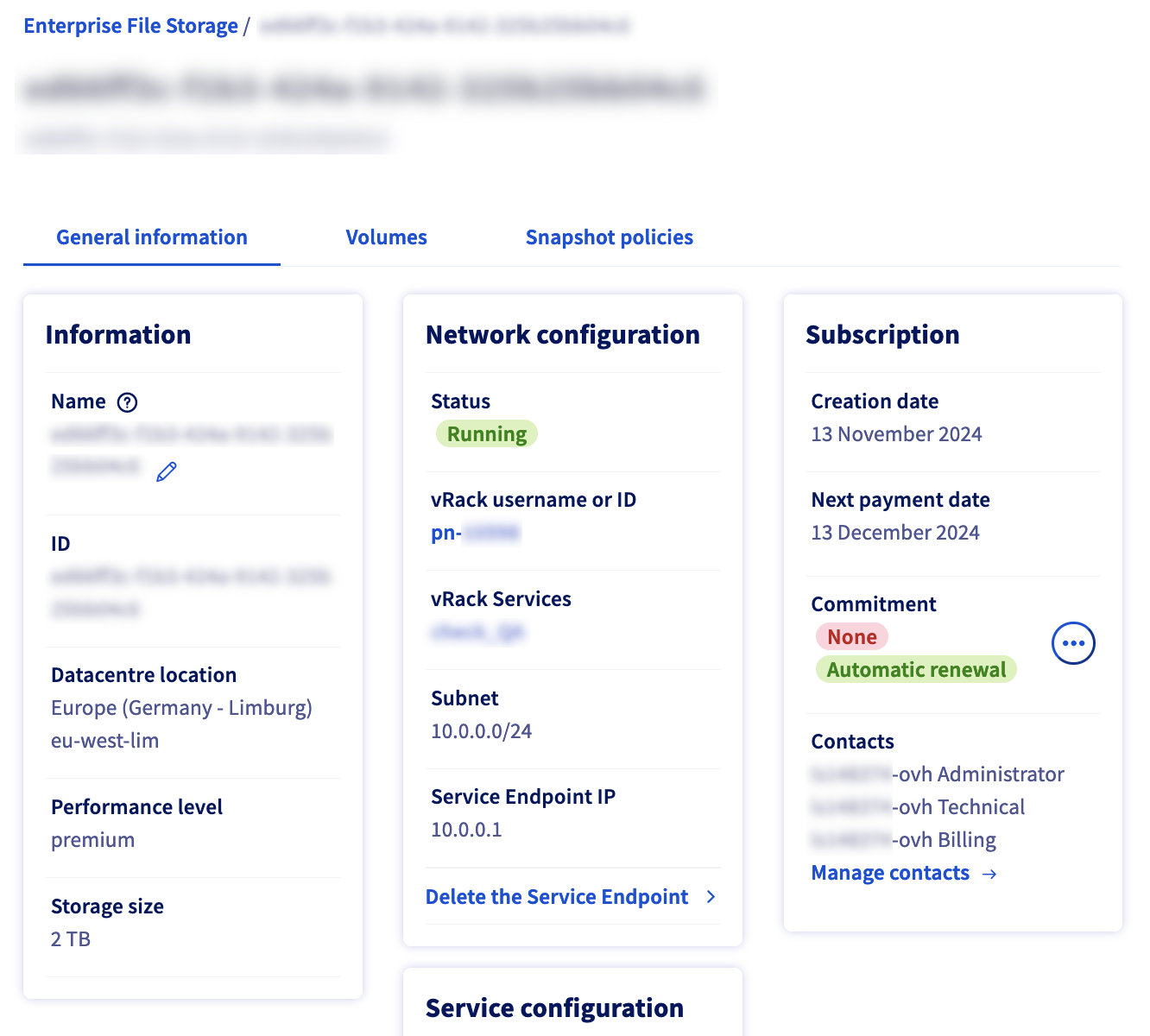Open the Snapshot policies tab
This screenshot has width=1150, height=1036.
(x=610, y=237)
